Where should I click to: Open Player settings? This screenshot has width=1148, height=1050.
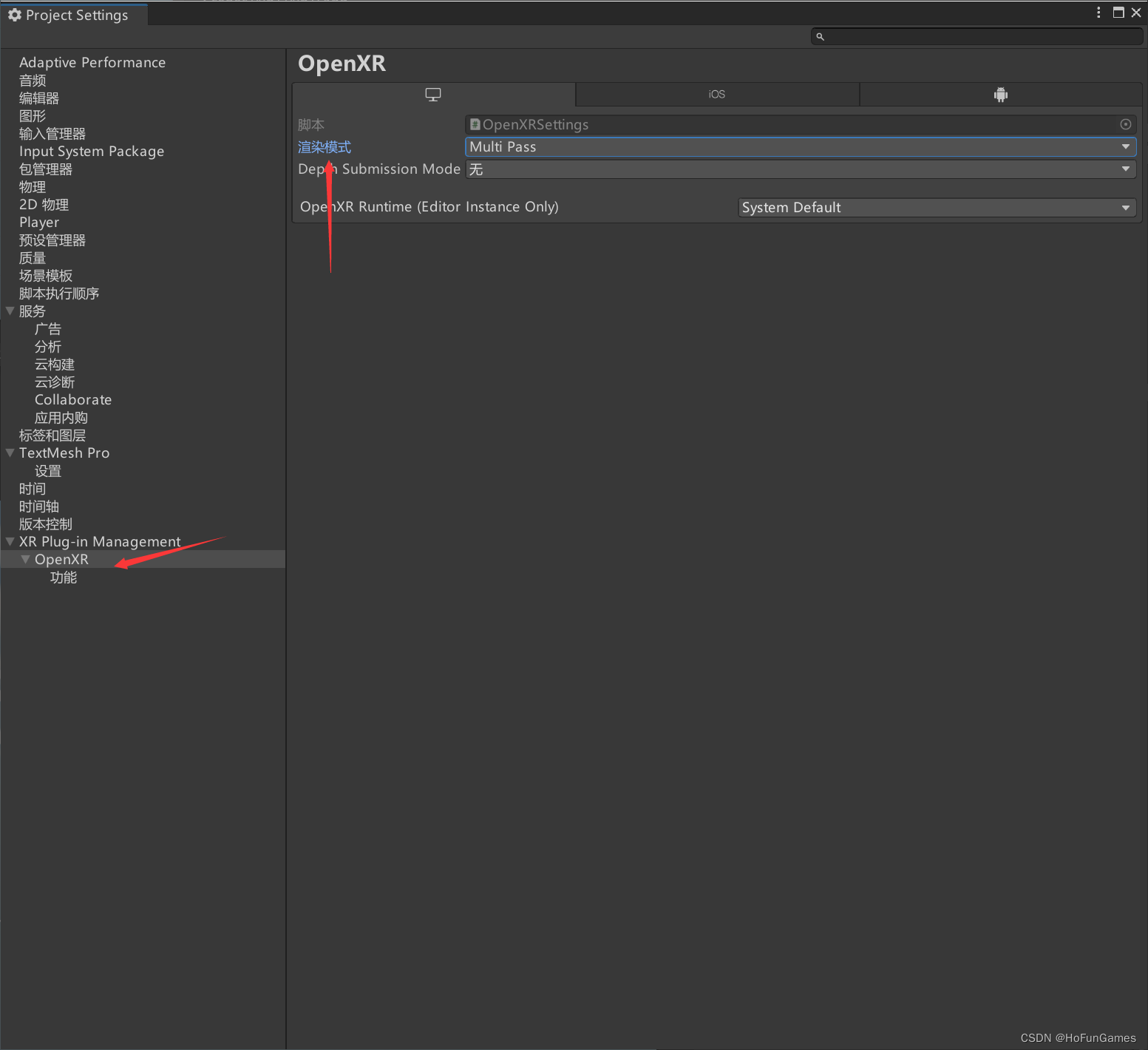[39, 223]
